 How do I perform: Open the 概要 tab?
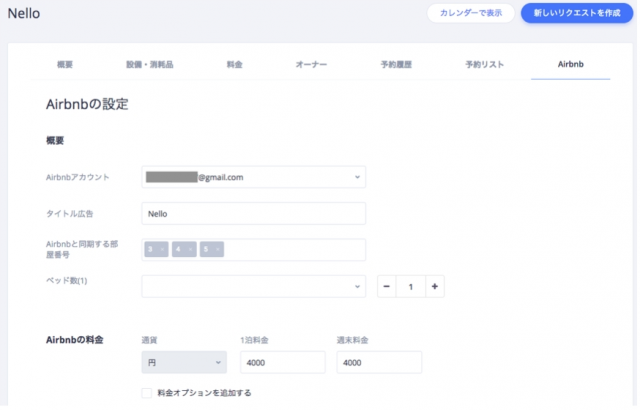coord(64,64)
